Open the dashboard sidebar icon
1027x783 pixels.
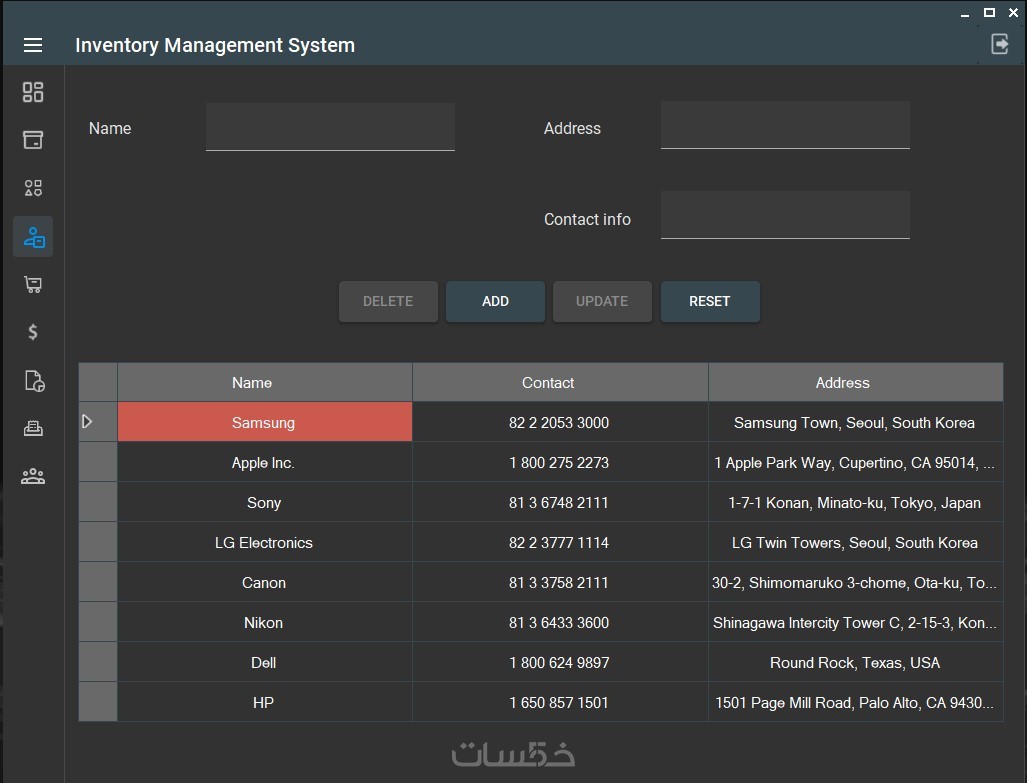pos(33,92)
